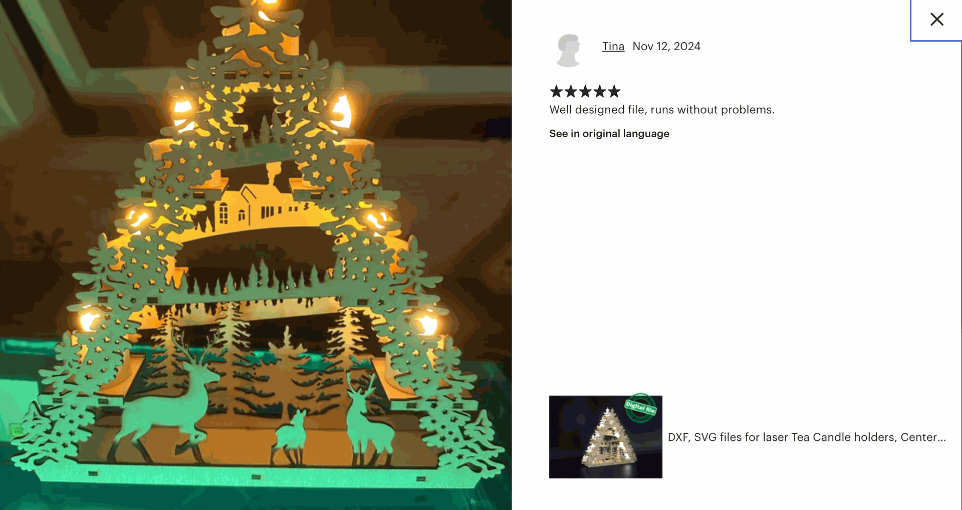Click the top glowing bulb in the photo
Screen dimensions: 962x510
pos(267,8)
